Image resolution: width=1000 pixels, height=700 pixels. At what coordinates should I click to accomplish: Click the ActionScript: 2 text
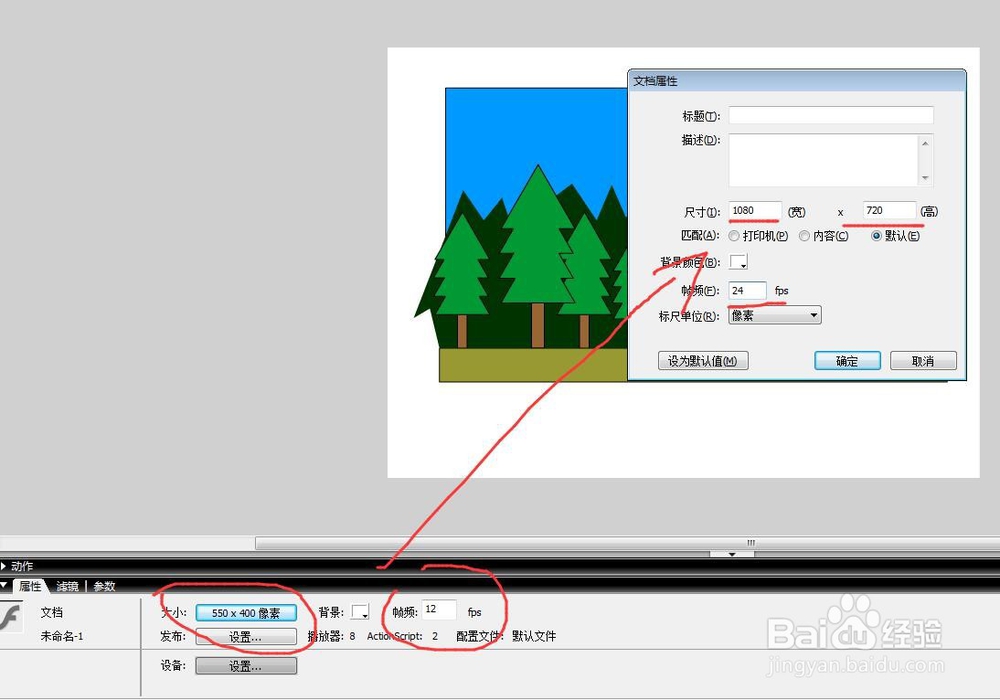point(402,636)
